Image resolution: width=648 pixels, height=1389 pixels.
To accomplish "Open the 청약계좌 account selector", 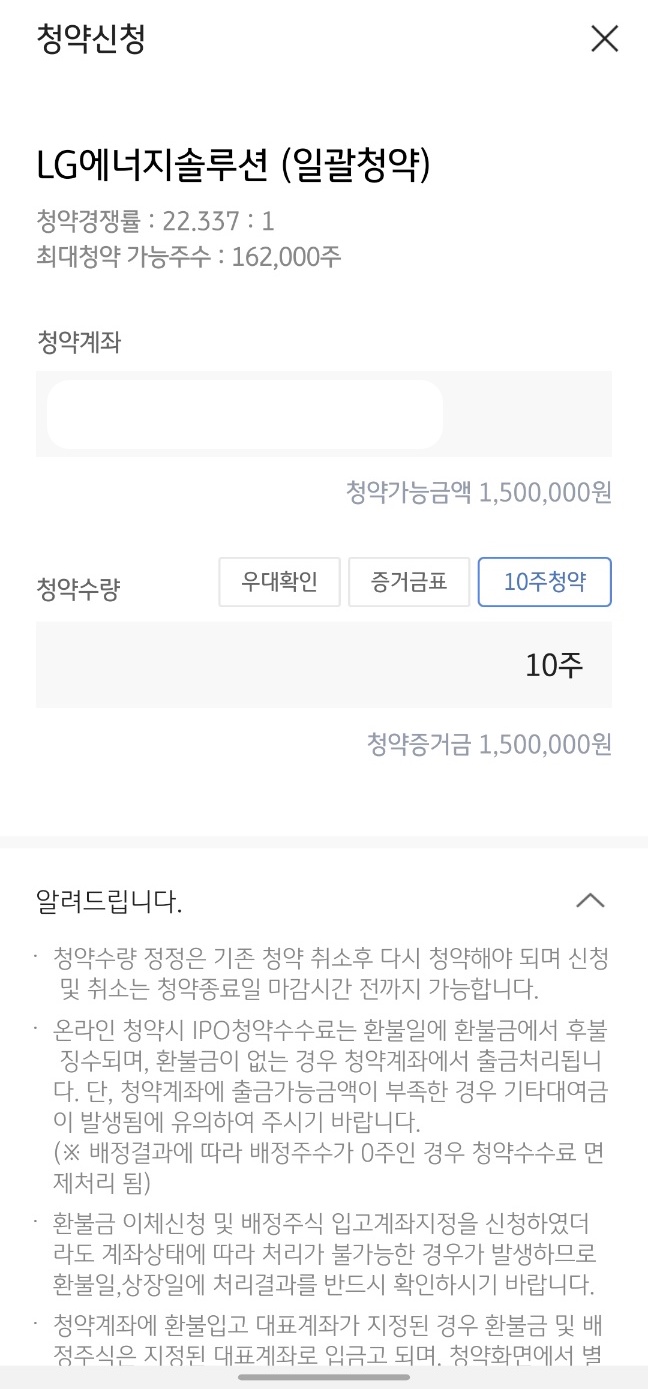I will 324,414.
